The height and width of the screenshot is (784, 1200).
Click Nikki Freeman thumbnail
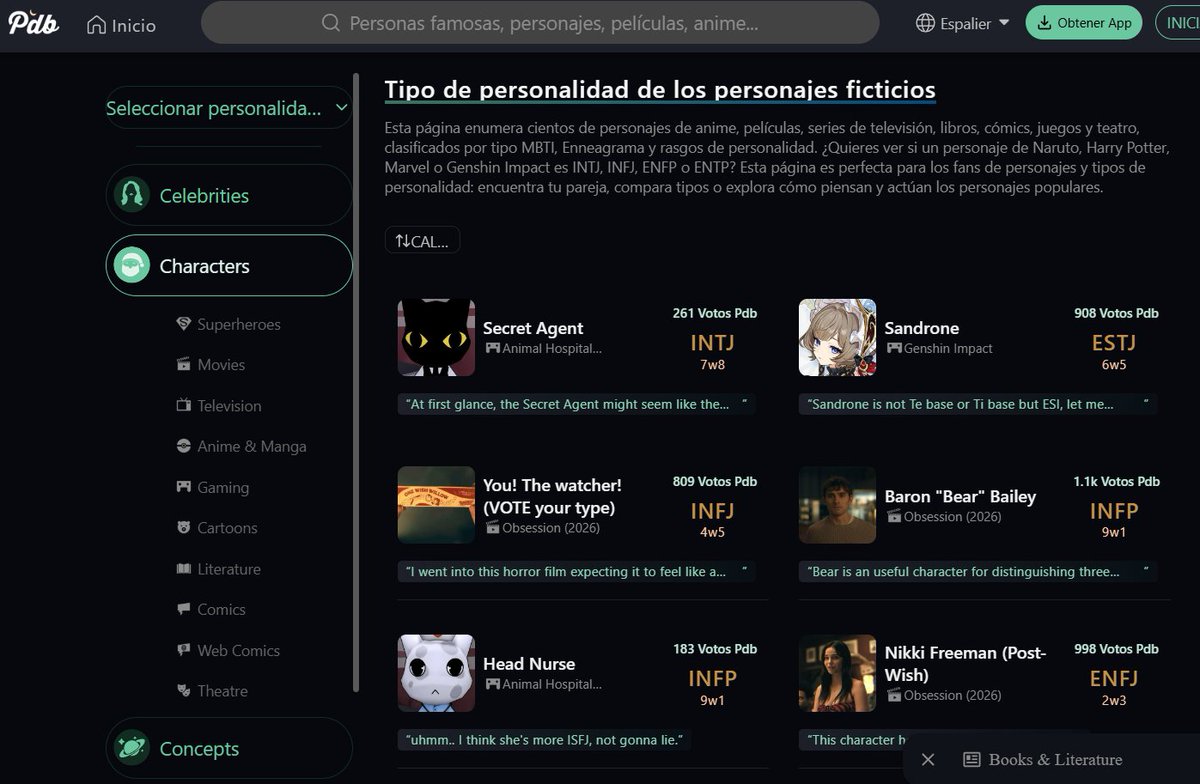point(837,673)
